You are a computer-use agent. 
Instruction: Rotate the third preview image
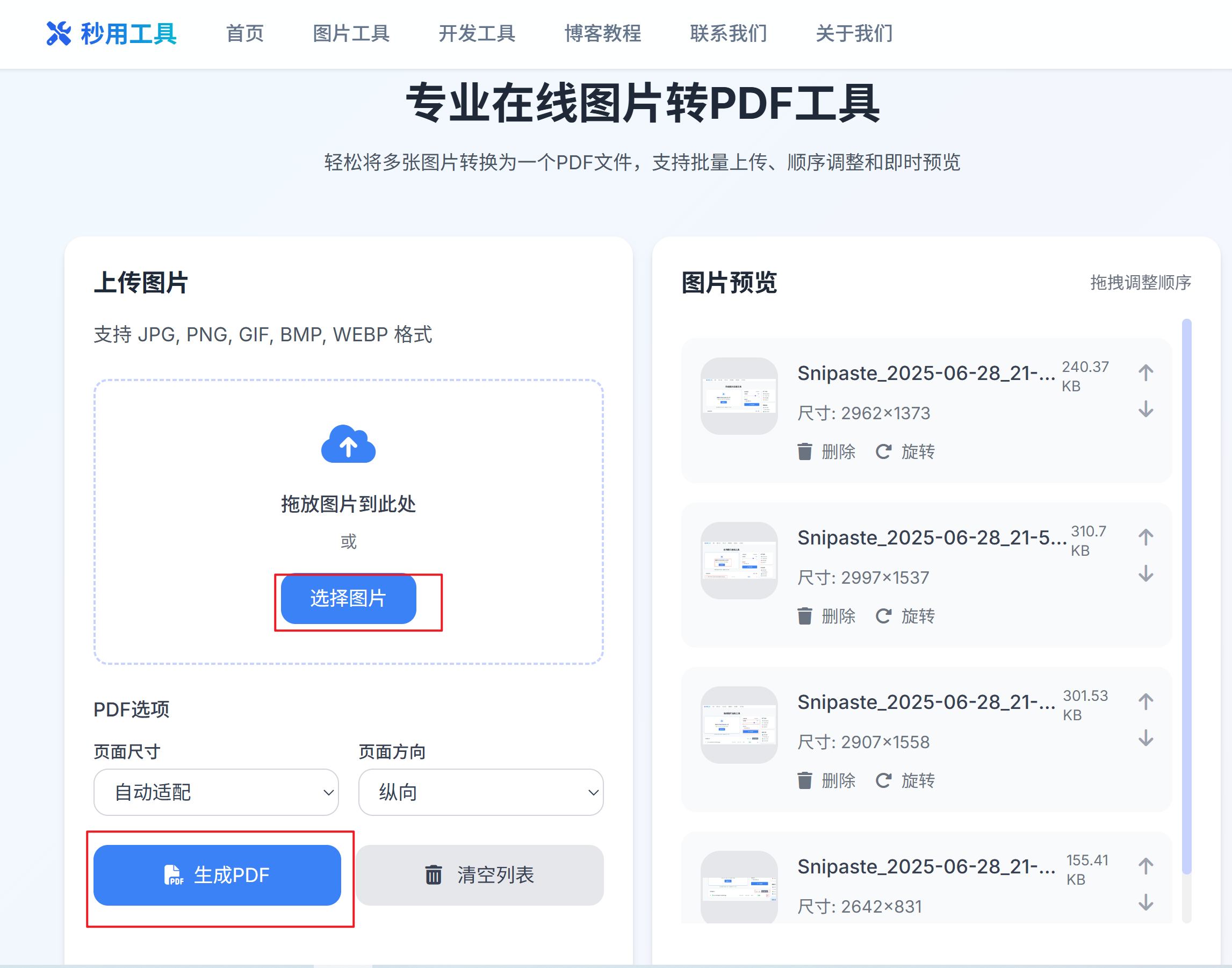884,780
